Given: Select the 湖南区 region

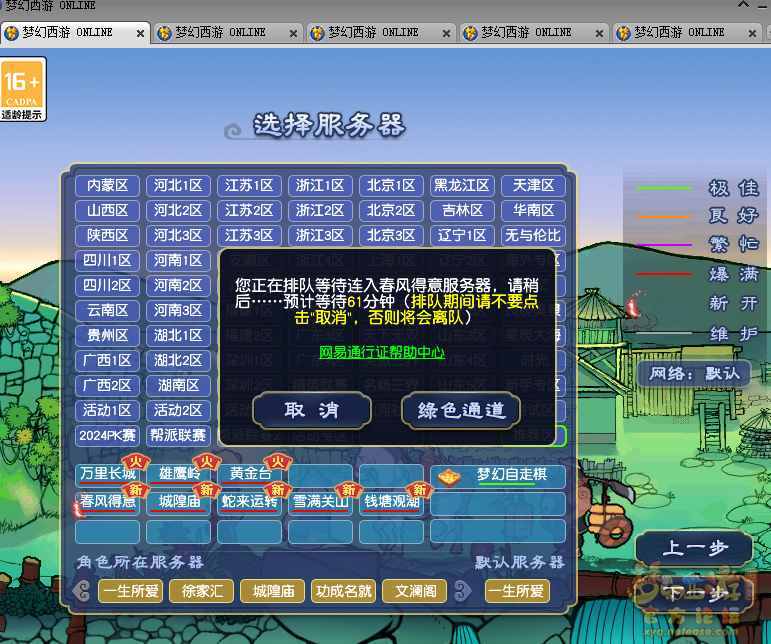Looking at the screenshot, I should coord(178,385).
